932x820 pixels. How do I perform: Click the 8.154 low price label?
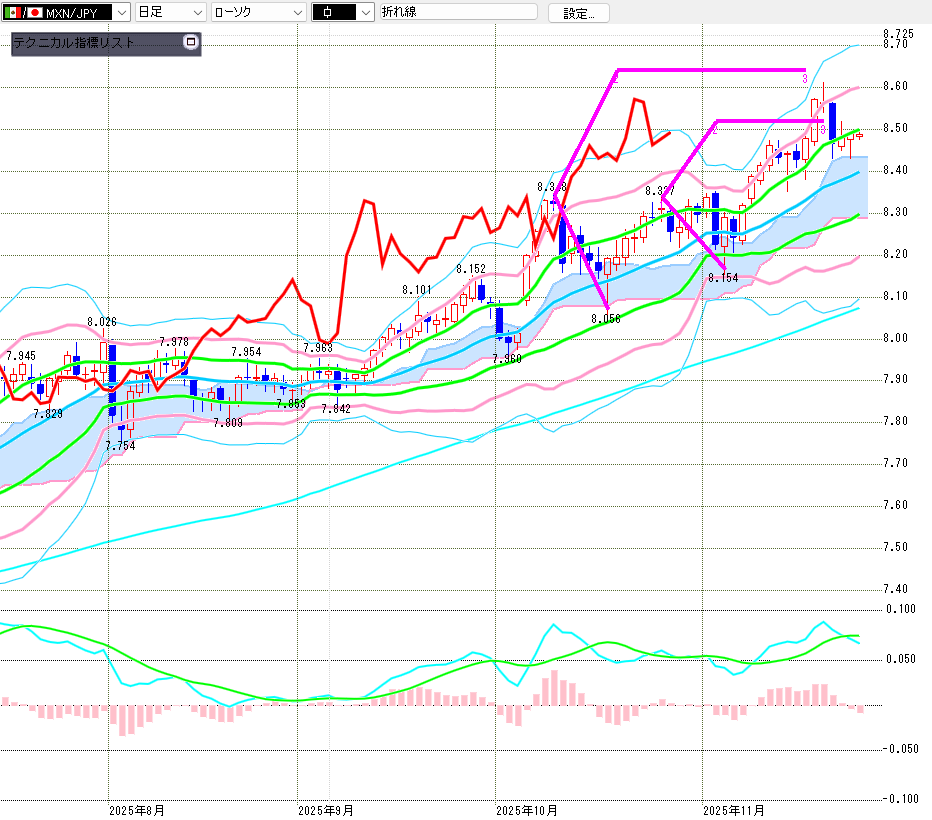(x=723, y=277)
